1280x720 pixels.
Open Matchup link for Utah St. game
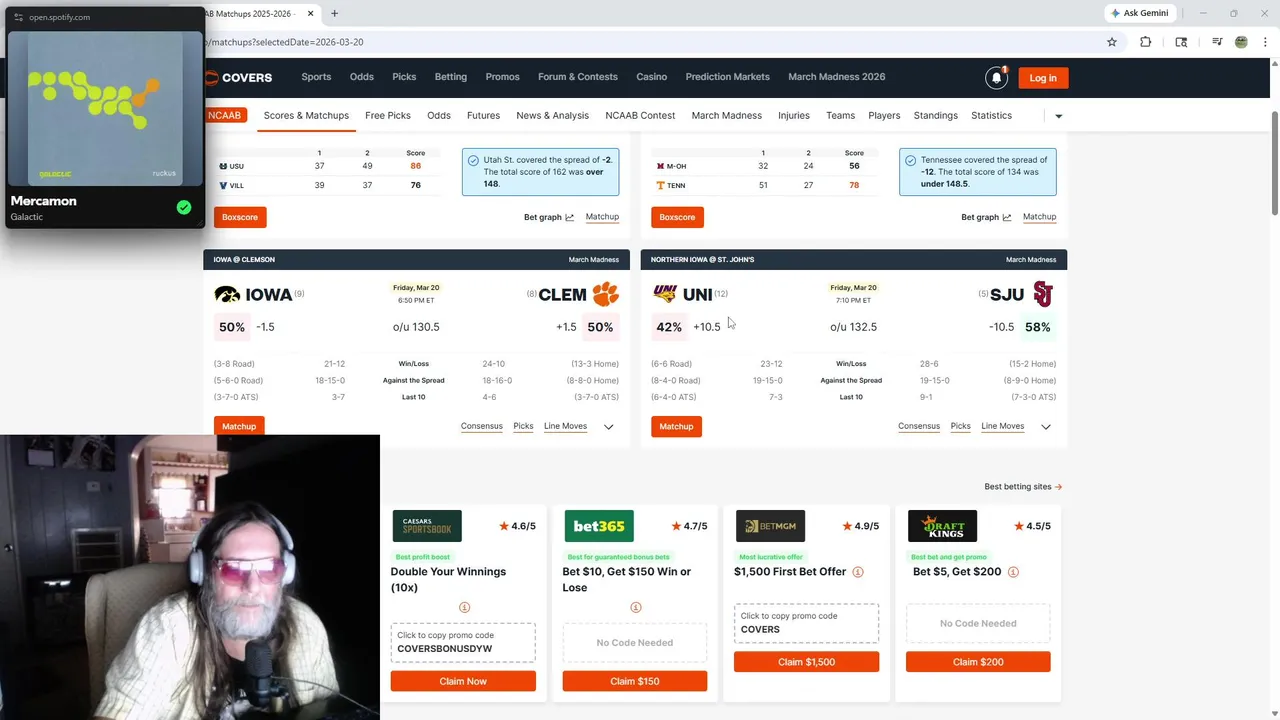(x=602, y=217)
